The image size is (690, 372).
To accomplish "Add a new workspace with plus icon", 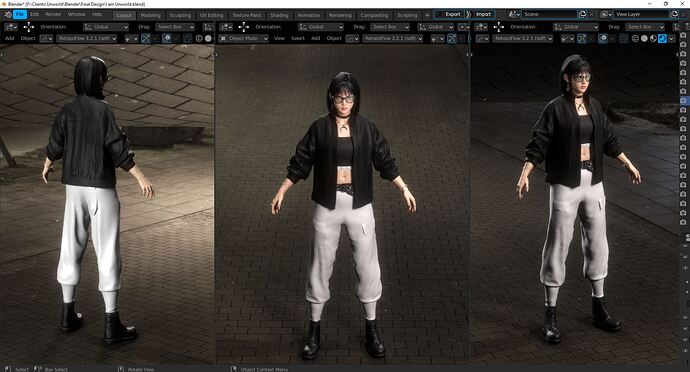I will click(x=427, y=15).
